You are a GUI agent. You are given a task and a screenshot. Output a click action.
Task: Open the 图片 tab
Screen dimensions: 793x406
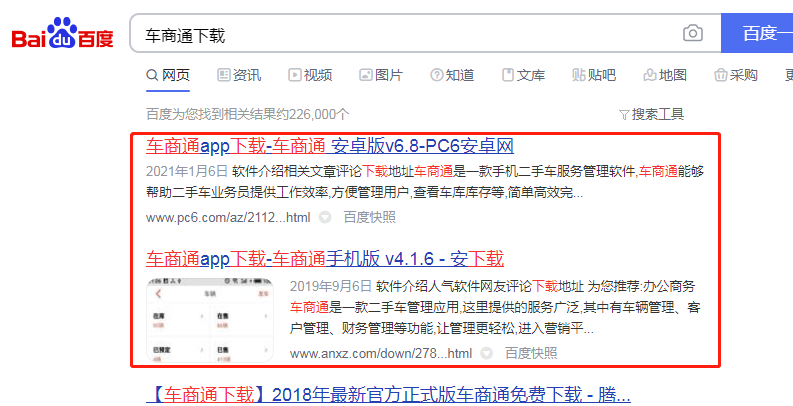click(381, 75)
